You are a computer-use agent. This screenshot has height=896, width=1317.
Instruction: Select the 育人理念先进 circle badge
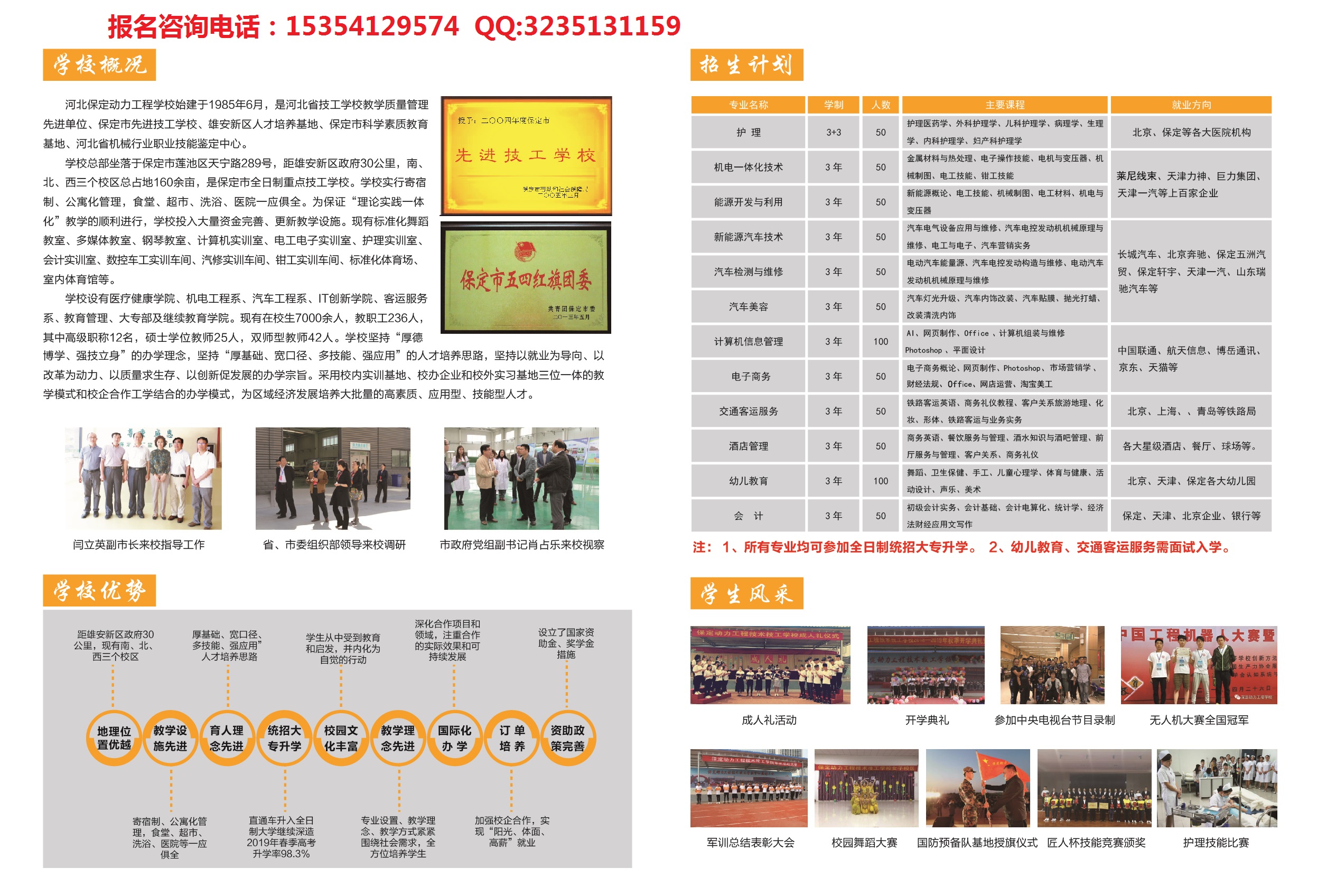[x=227, y=738]
